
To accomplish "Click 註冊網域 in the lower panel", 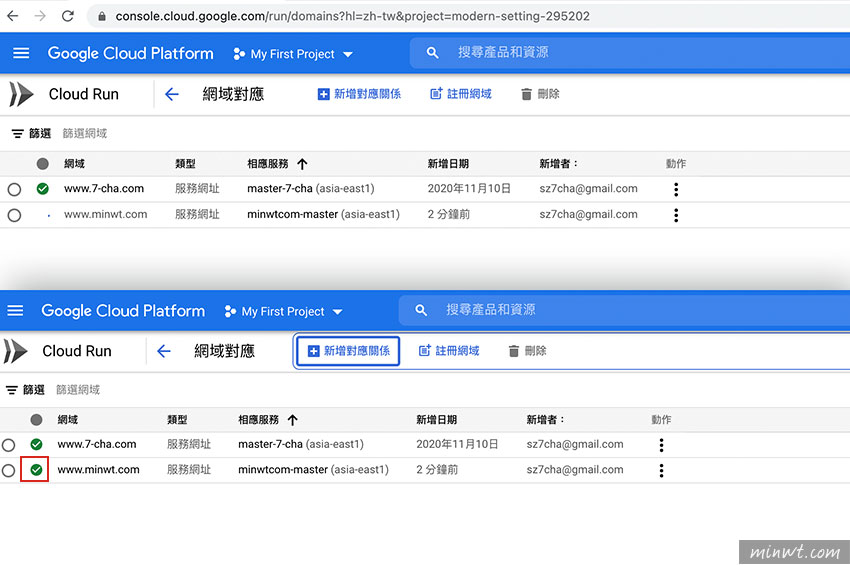I will (449, 351).
